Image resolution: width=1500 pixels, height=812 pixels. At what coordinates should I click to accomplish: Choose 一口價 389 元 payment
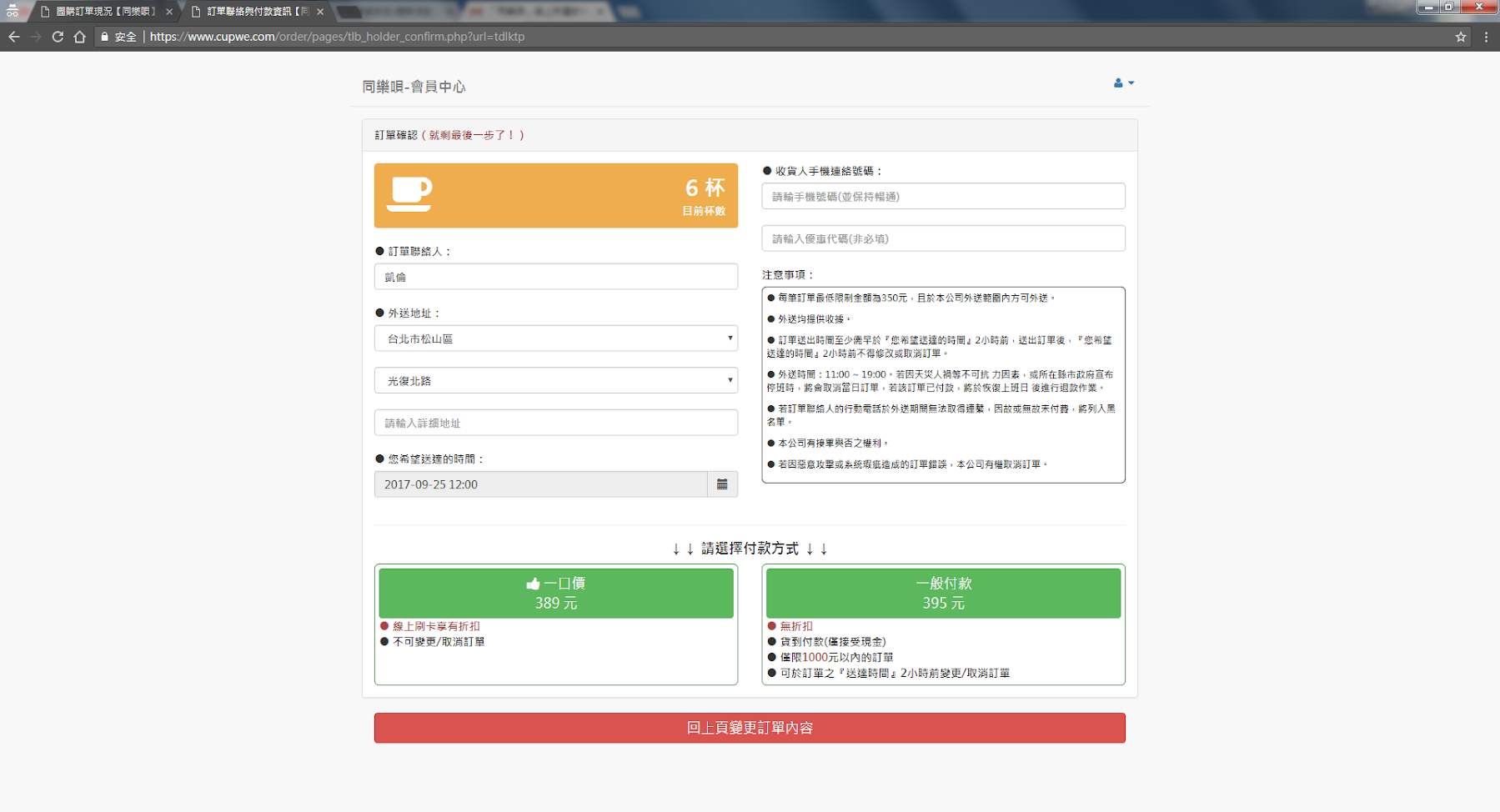pos(556,593)
